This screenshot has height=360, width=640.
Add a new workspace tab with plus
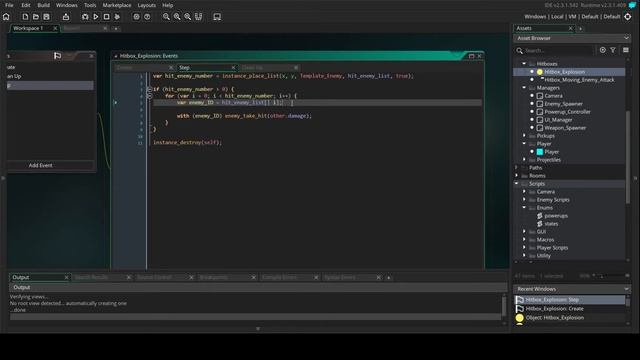coord(116,29)
